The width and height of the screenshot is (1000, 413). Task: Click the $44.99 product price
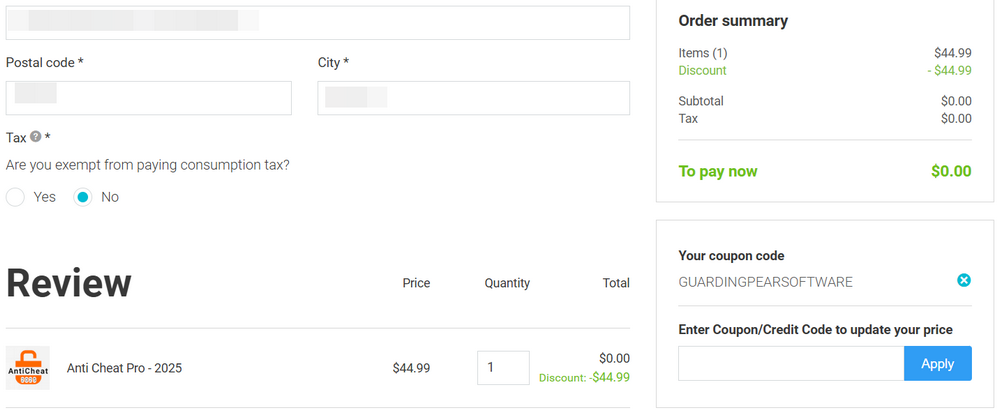tap(411, 368)
